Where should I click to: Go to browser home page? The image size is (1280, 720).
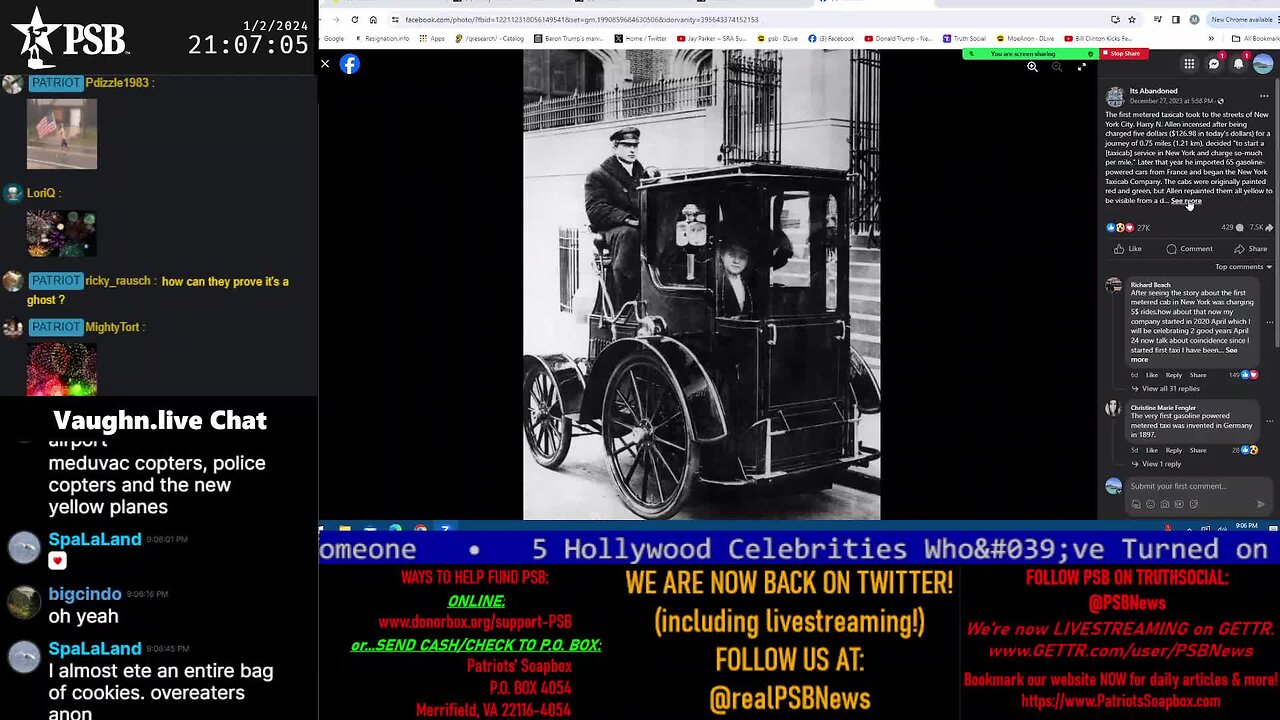(373, 19)
